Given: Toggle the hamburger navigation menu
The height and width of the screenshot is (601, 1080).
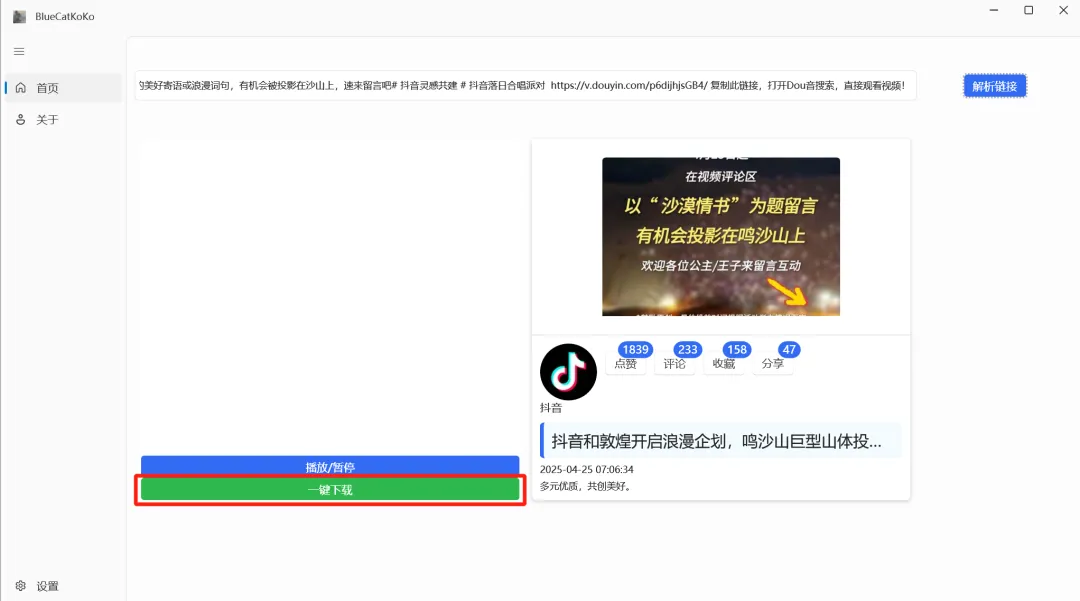Looking at the screenshot, I should [x=19, y=52].
